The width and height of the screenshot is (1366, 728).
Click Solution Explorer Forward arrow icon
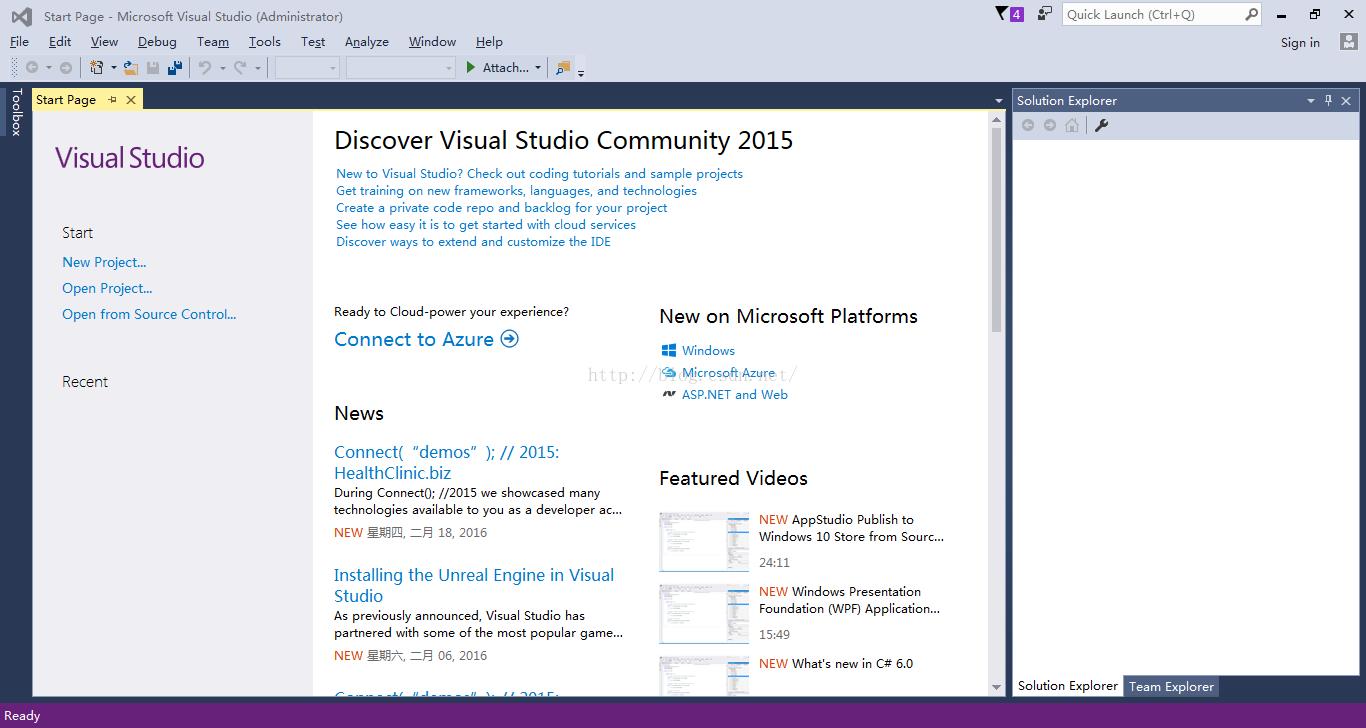(1049, 125)
